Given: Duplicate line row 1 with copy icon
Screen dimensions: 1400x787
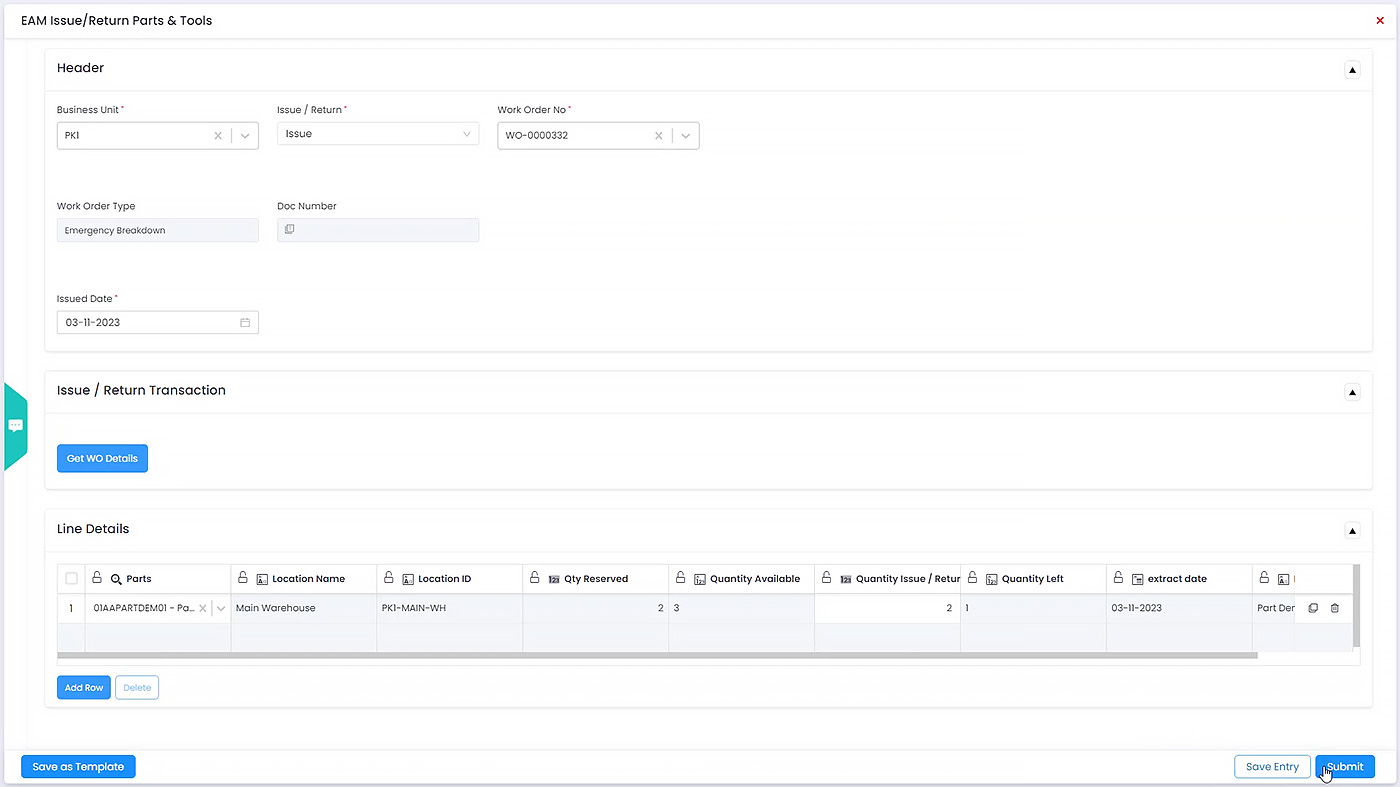Looking at the screenshot, I should tap(1313, 608).
